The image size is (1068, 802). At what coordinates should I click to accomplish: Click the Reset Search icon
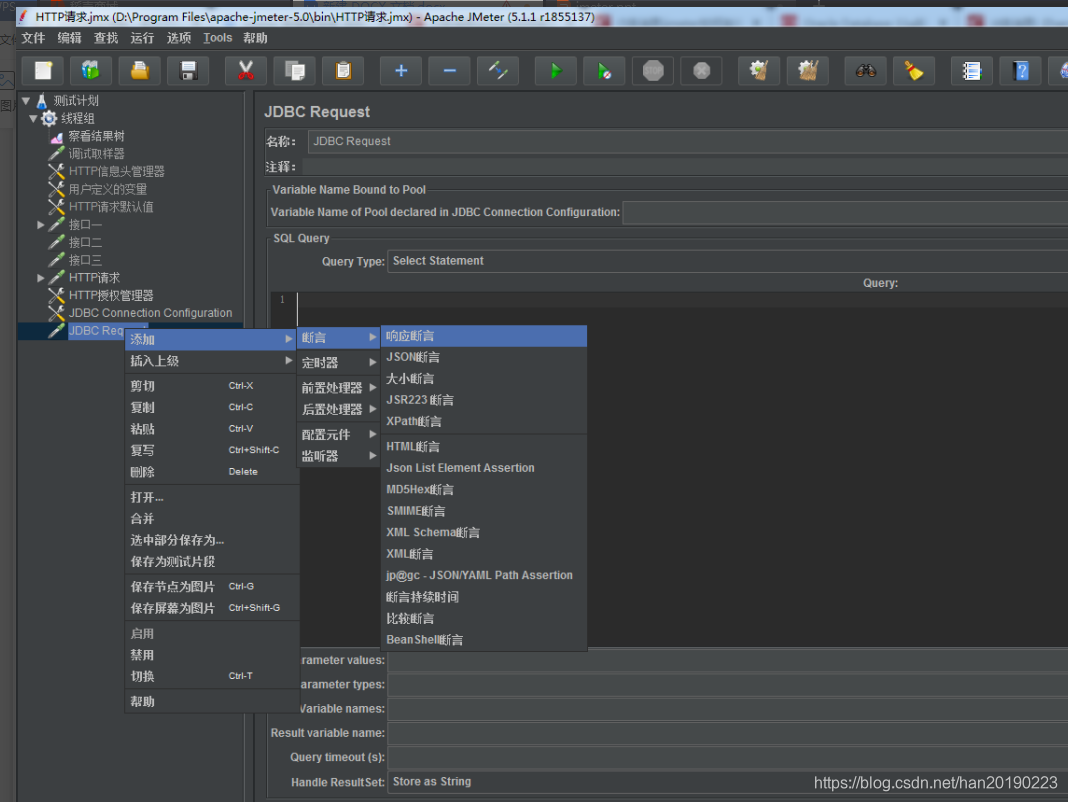coord(914,71)
